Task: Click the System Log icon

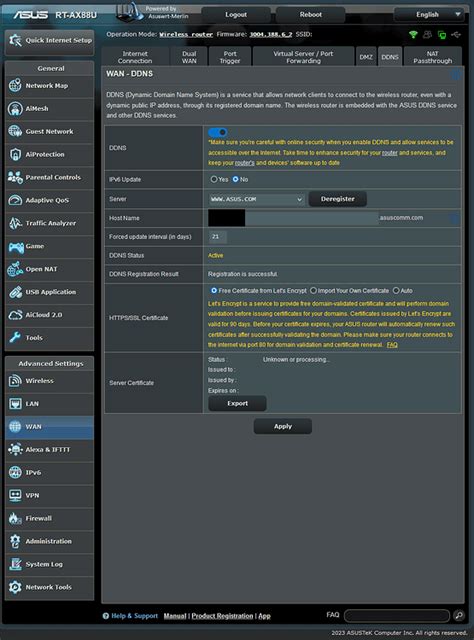Action: pyautogui.click(x=15, y=564)
